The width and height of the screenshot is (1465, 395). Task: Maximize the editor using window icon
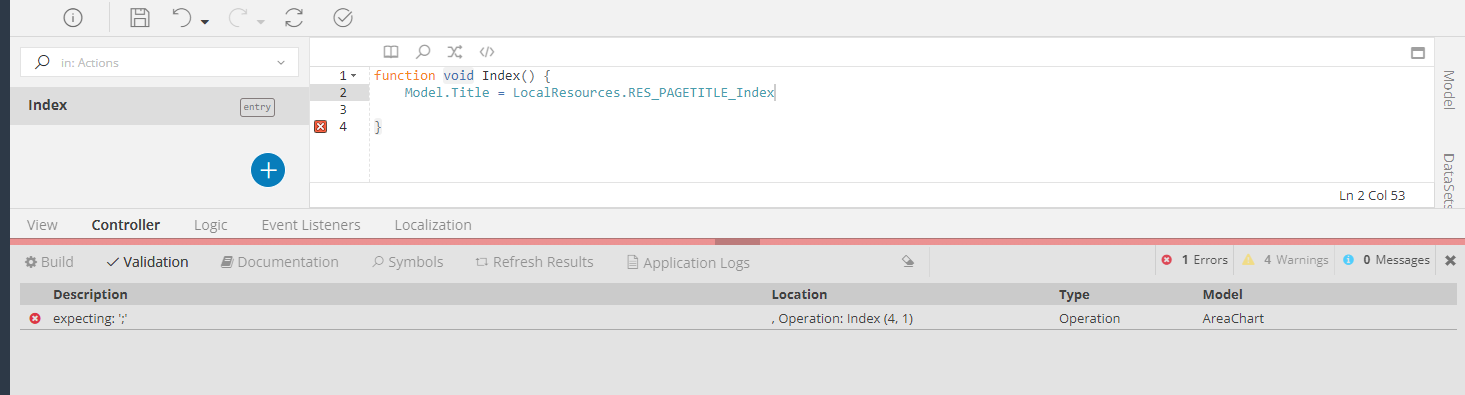(1417, 53)
